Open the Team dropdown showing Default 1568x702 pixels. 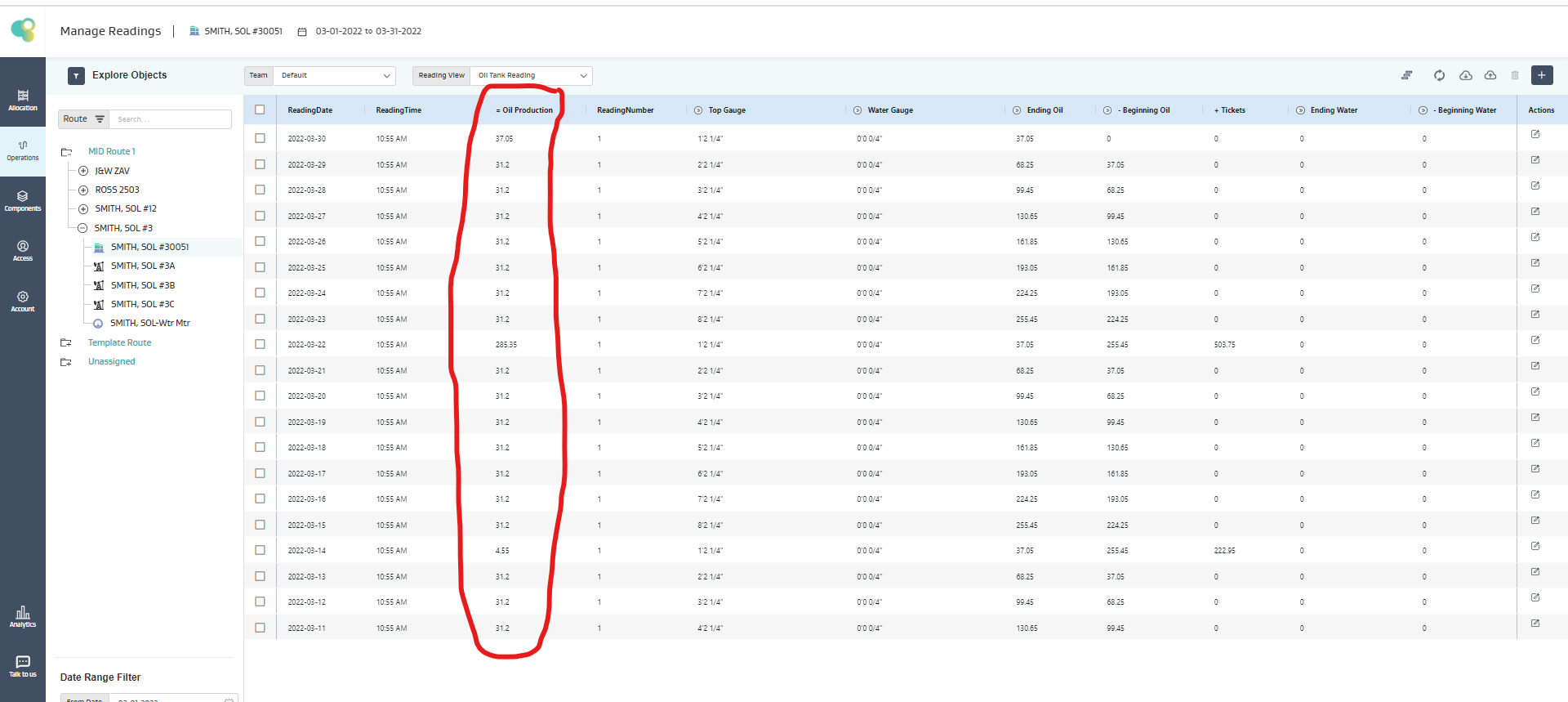coord(334,75)
